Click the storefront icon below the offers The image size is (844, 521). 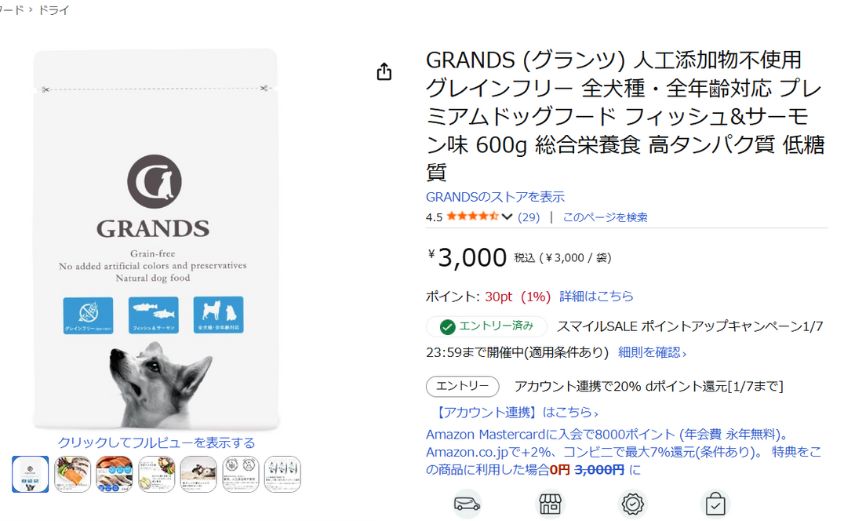click(550, 503)
